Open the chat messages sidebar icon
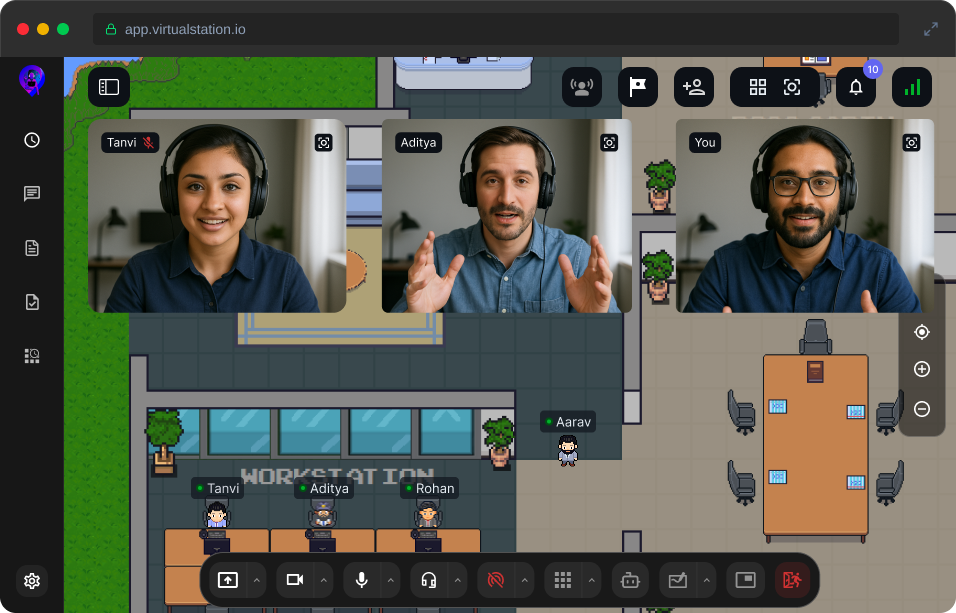 click(x=32, y=194)
